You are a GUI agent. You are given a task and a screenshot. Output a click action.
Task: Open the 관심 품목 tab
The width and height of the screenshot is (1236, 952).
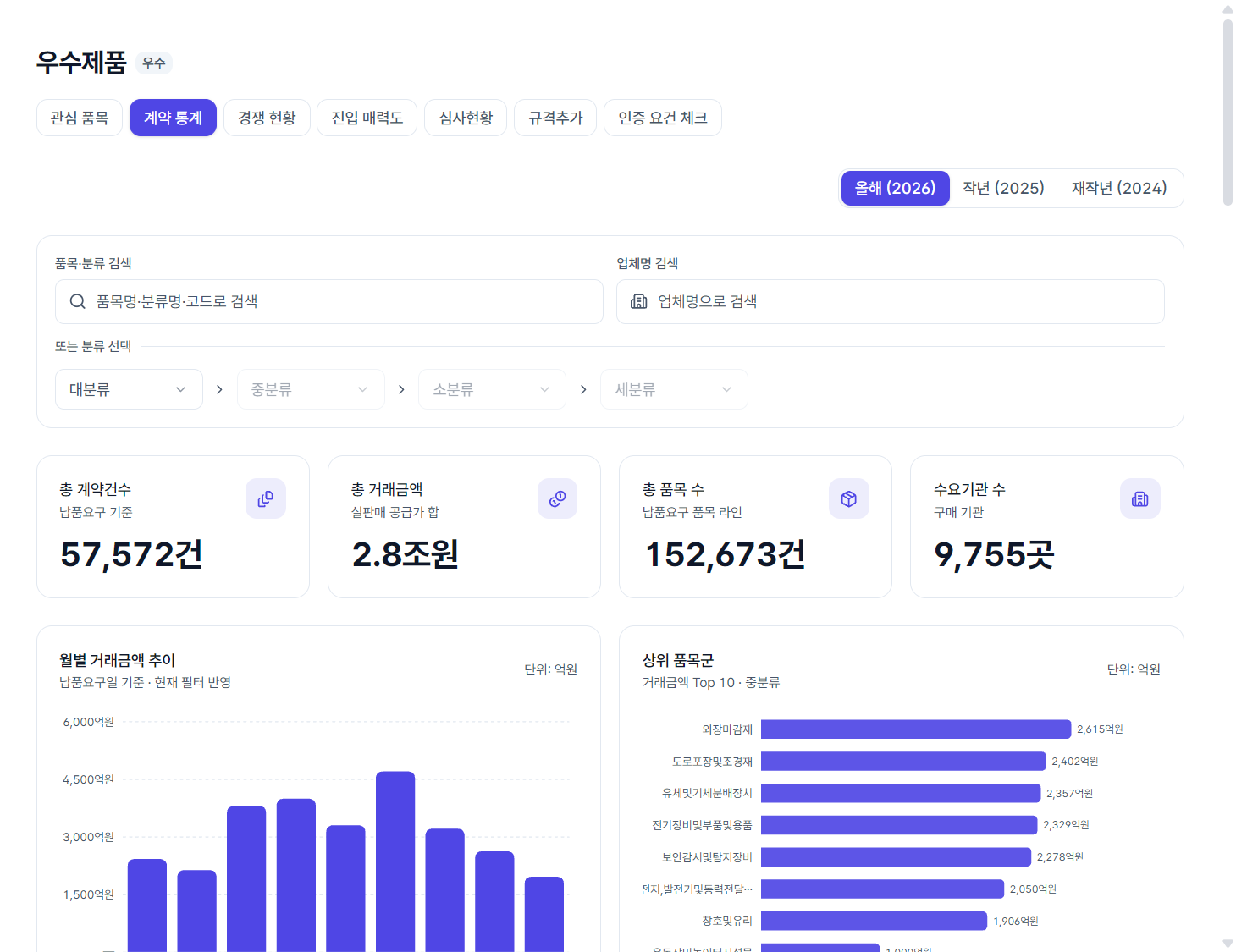[80, 118]
